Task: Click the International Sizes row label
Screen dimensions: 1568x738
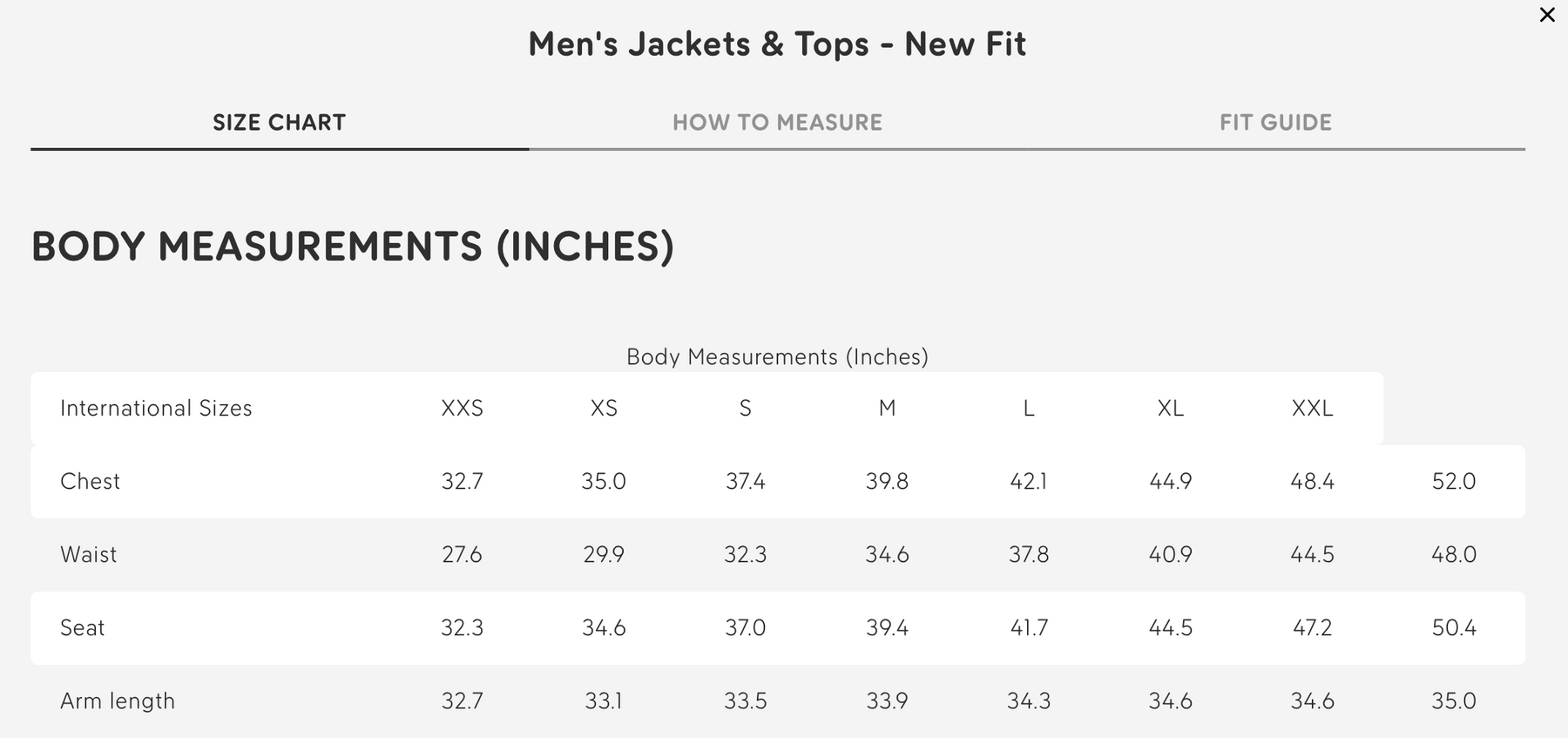Action: [x=156, y=409]
